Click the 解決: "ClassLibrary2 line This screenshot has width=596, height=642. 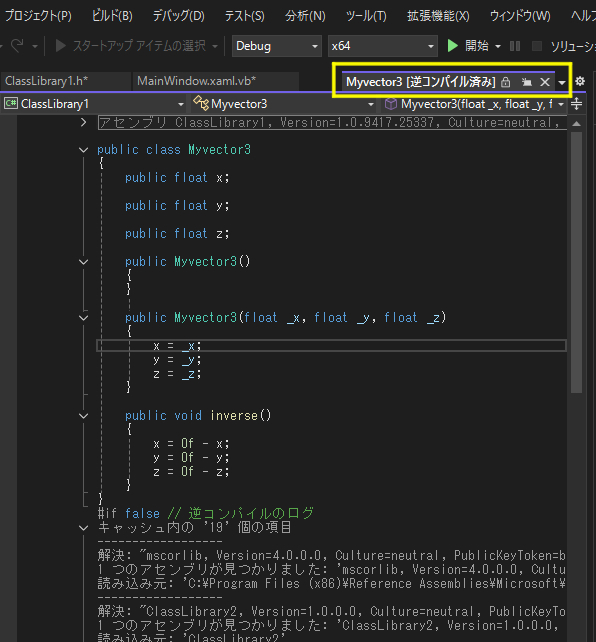point(332,612)
